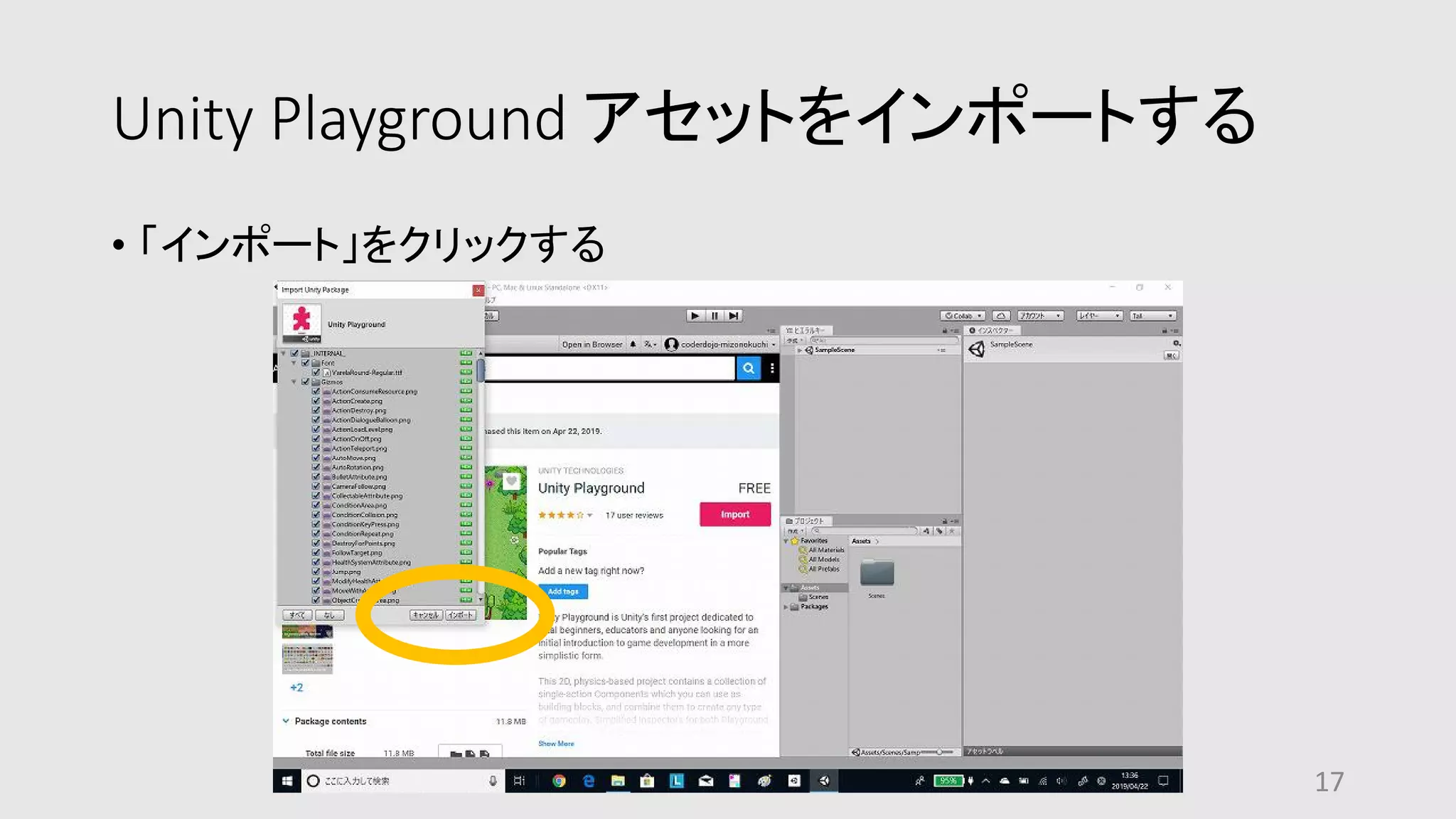
Task: Click the Step frame button in the Unity toolbar
Action: (734, 316)
